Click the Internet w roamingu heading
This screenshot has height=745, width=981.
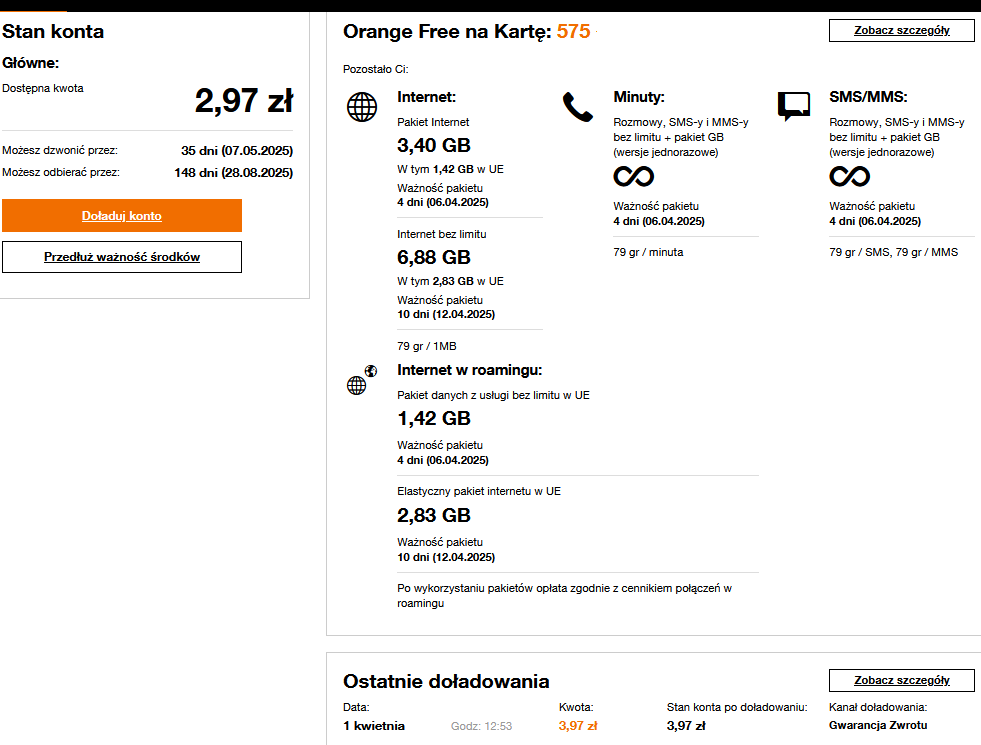[469, 370]
